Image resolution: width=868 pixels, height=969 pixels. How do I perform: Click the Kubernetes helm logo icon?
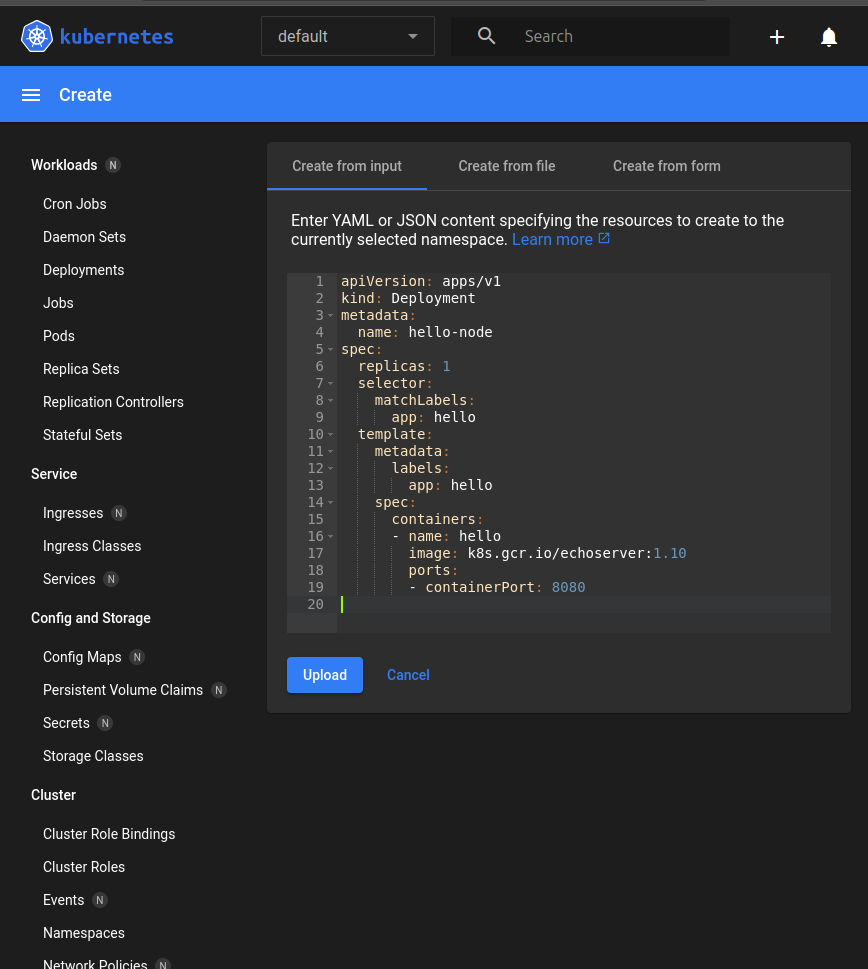pos(36,36)
